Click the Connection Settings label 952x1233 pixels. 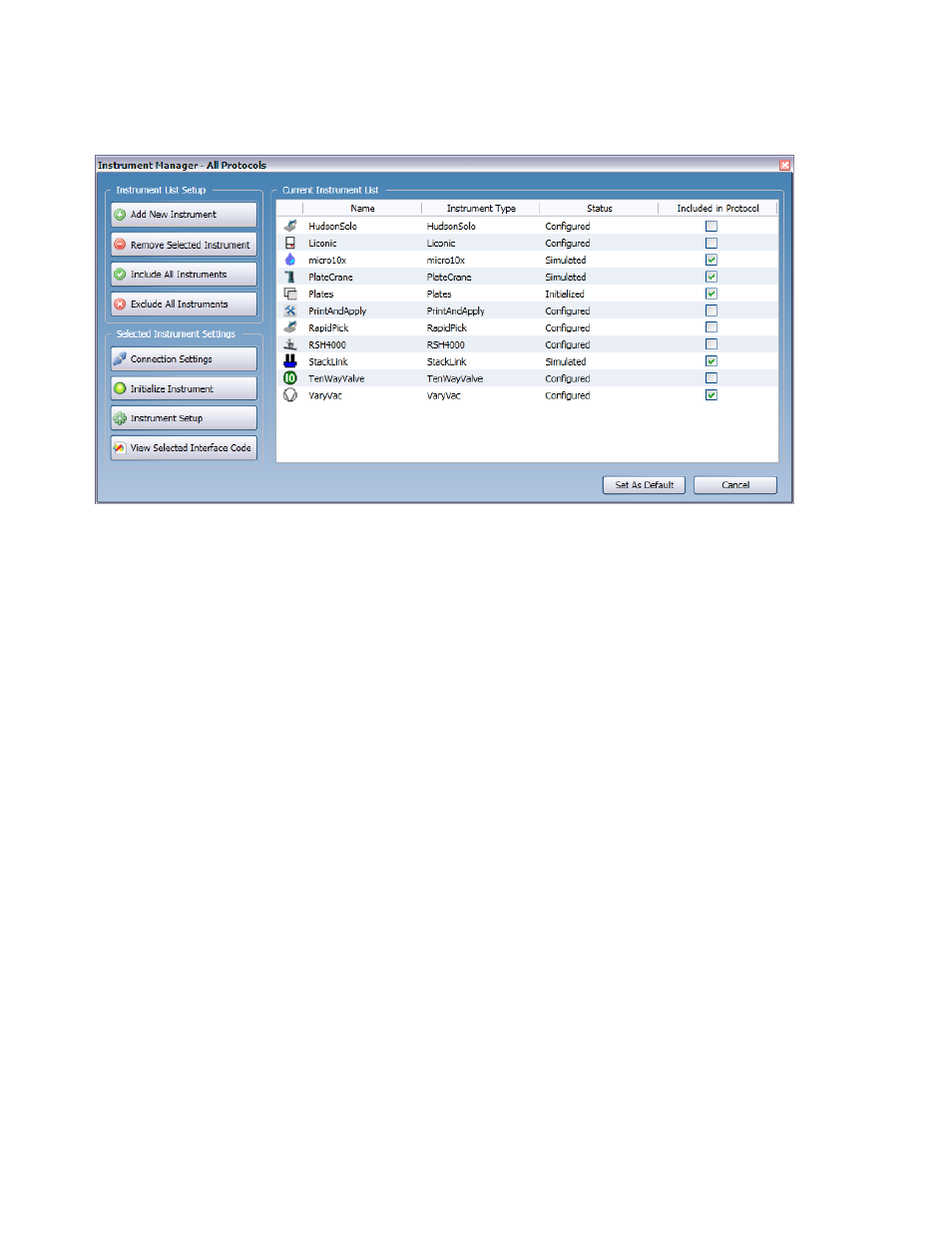coord(172,359)
